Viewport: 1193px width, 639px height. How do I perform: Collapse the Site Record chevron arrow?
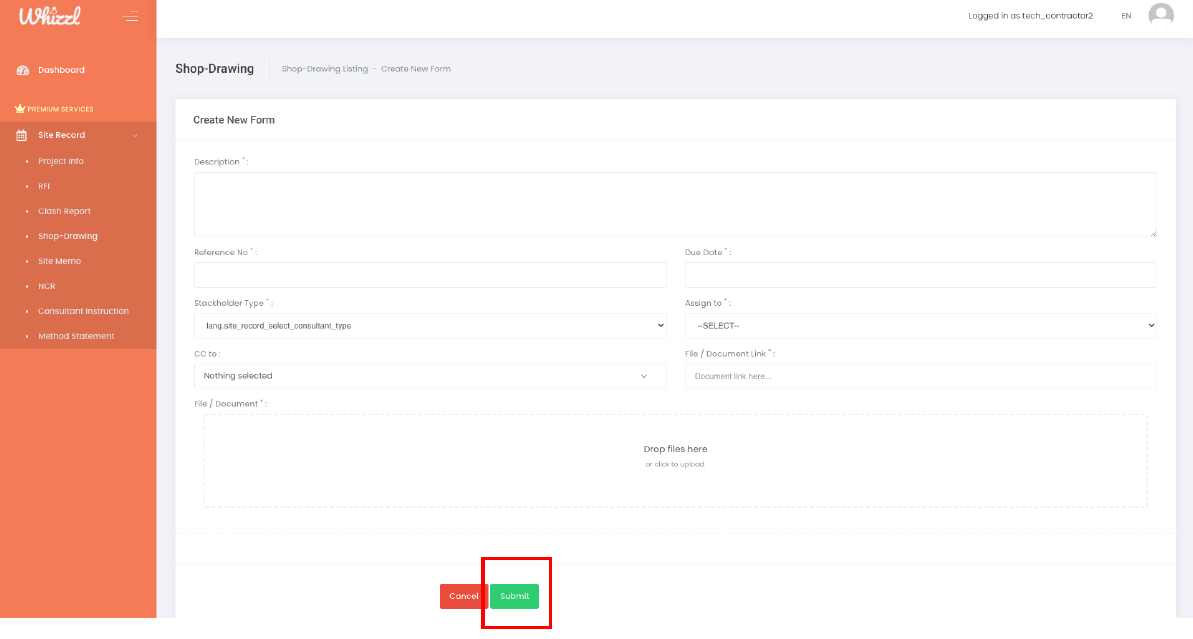[x=135, y=135]
